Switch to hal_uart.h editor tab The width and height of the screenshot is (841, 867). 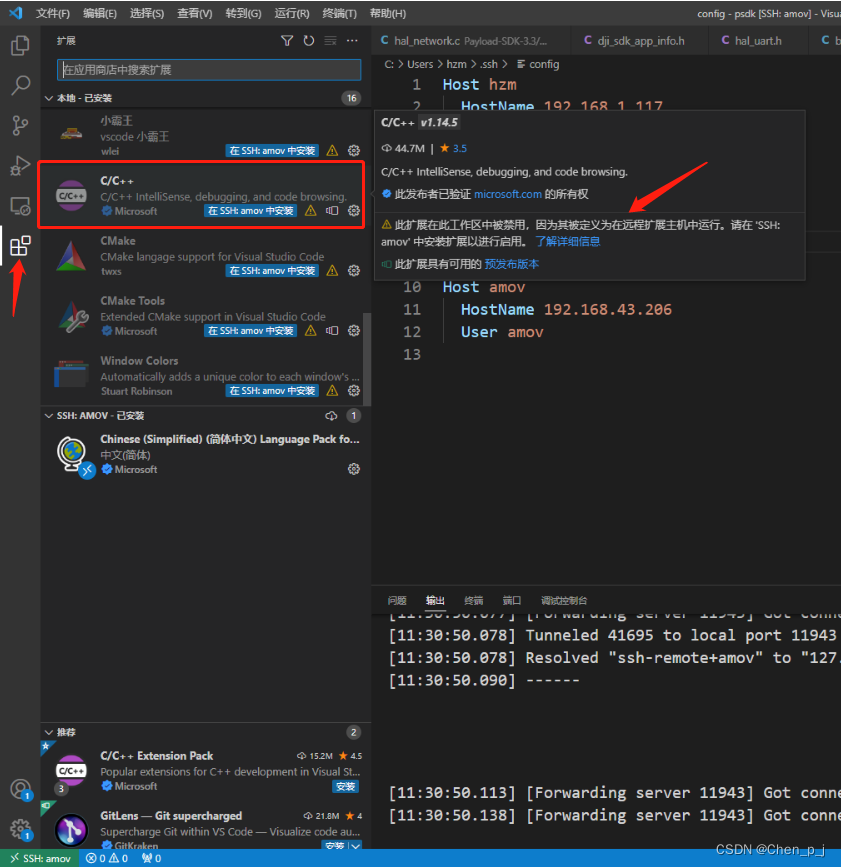pos(758,41)
